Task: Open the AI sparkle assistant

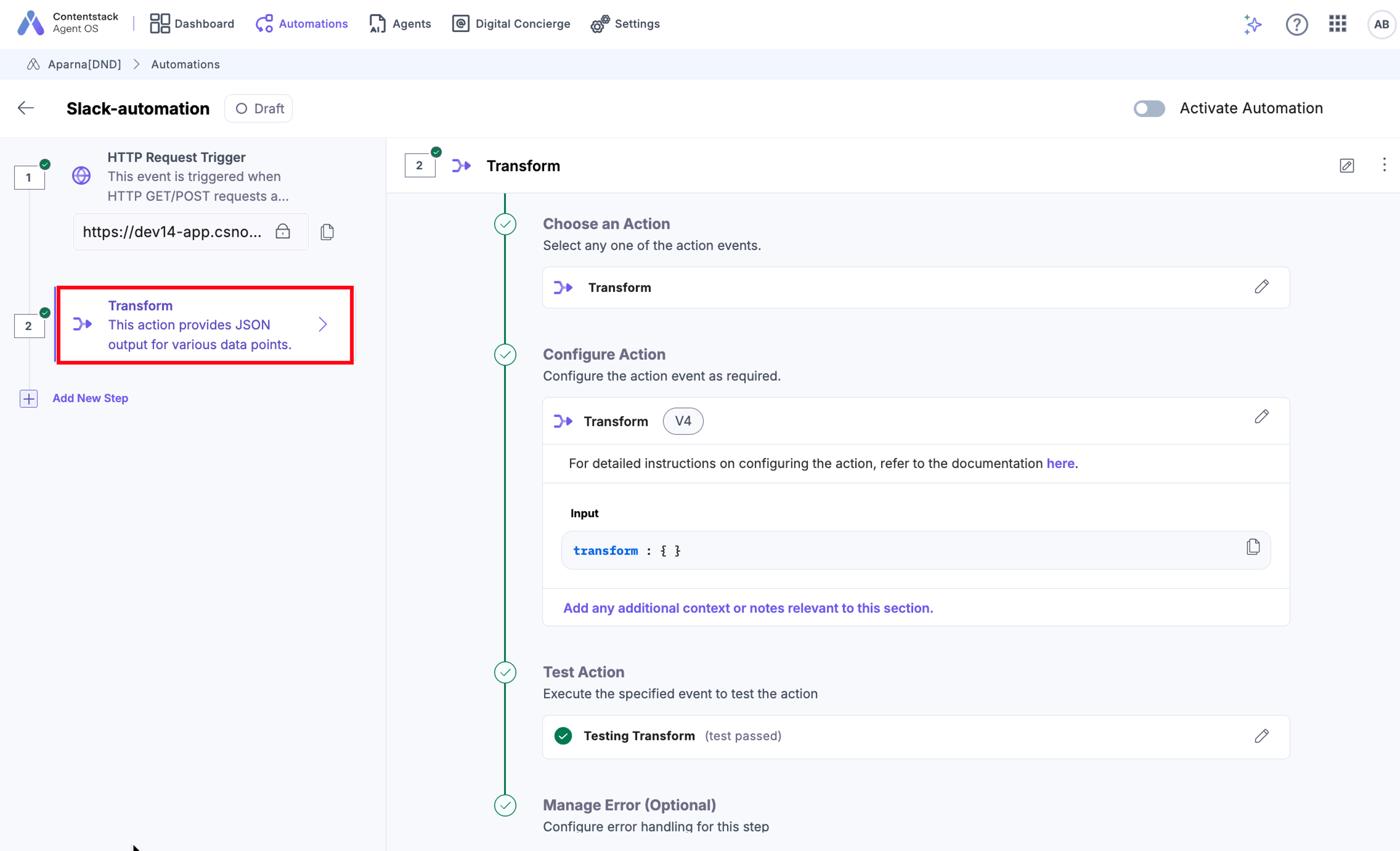Action: [x=1252, y=24]
